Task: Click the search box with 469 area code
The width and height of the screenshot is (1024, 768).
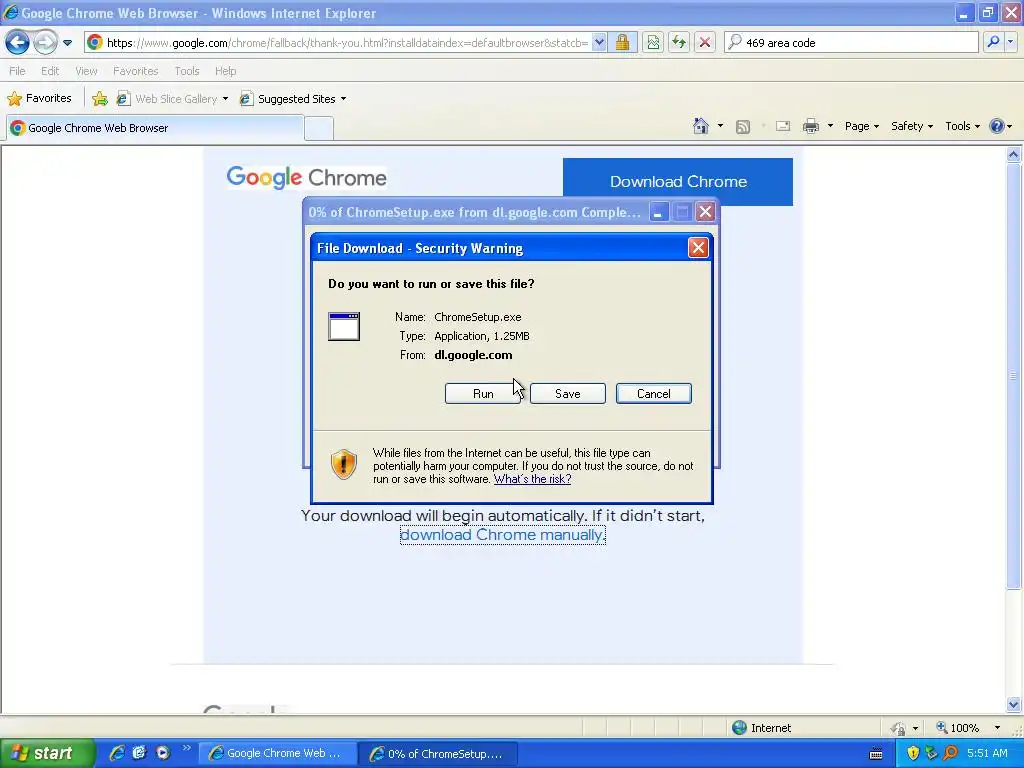Action: (x=852, y=43)
